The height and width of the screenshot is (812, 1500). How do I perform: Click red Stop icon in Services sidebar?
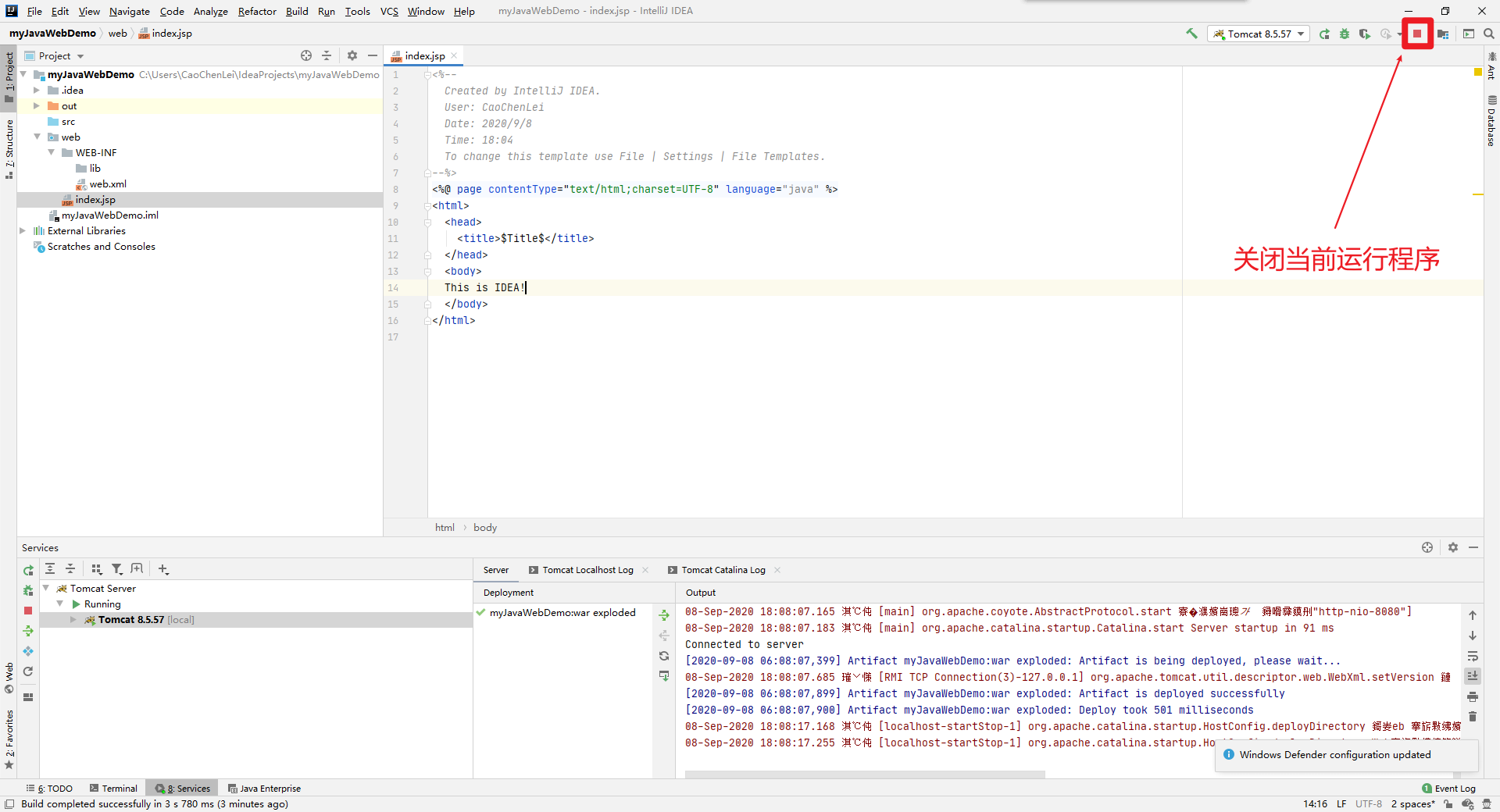click(28, 611)
